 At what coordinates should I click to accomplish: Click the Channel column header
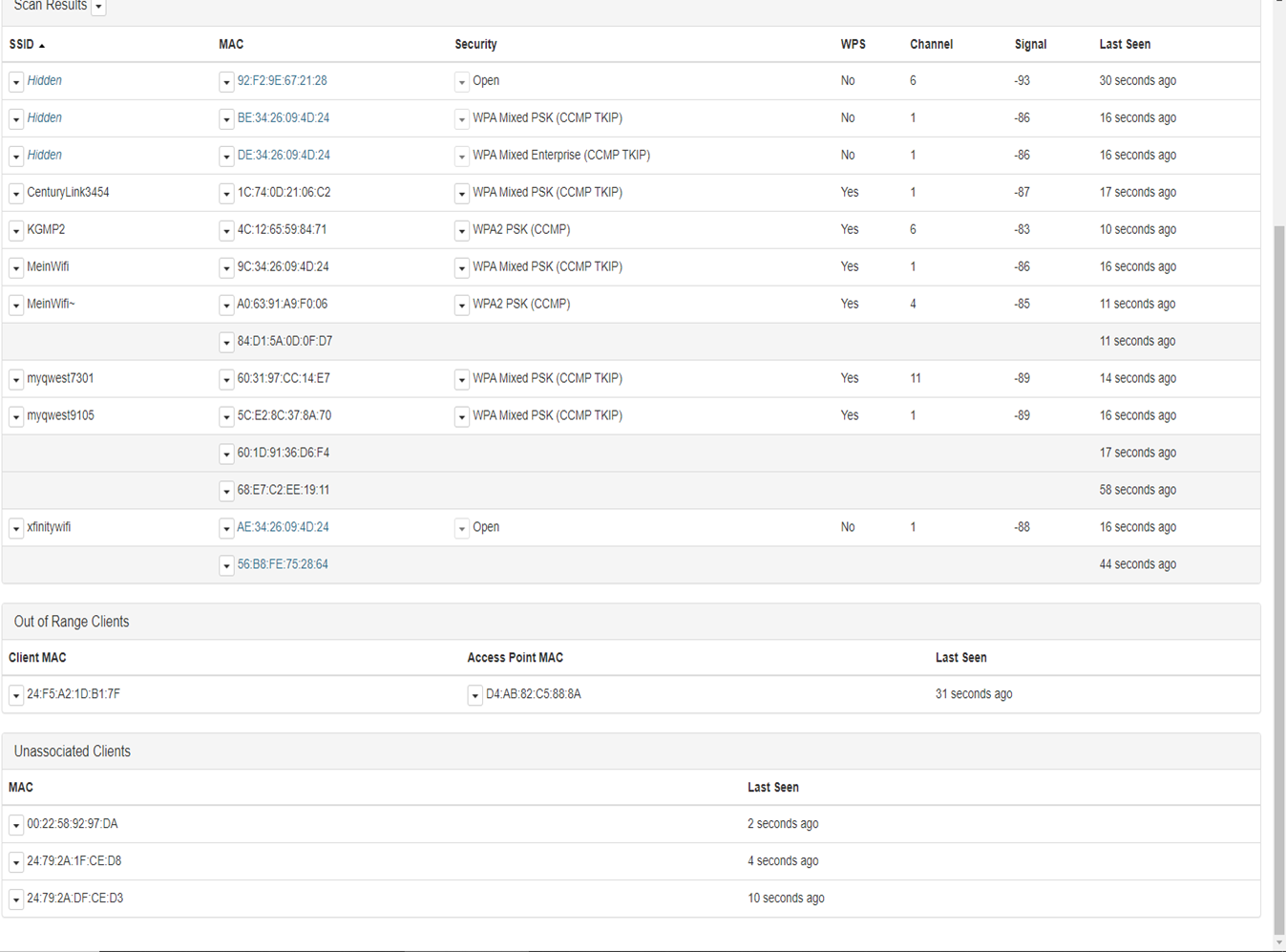point(931,45)
